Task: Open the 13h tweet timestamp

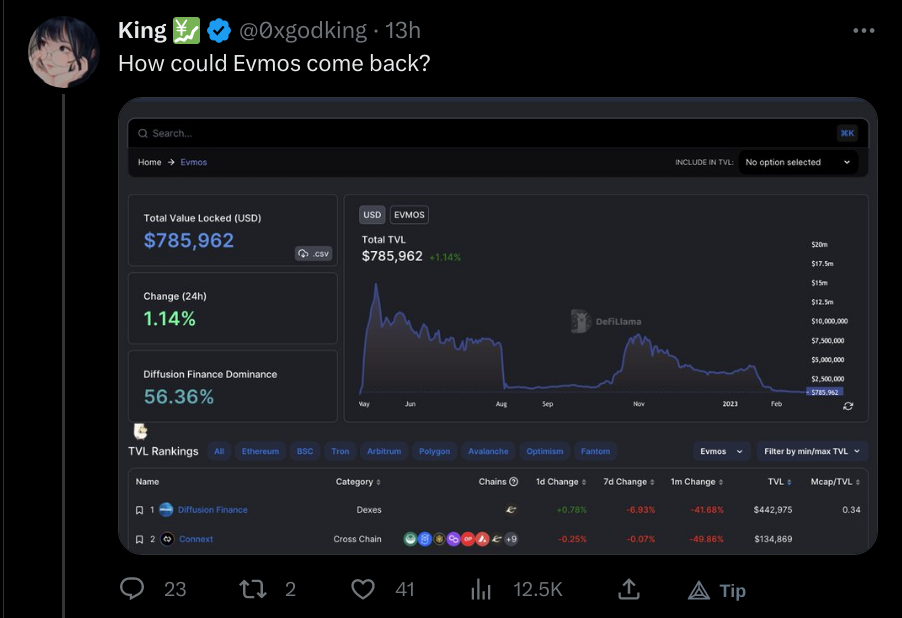Action: [x=403, y=30]
